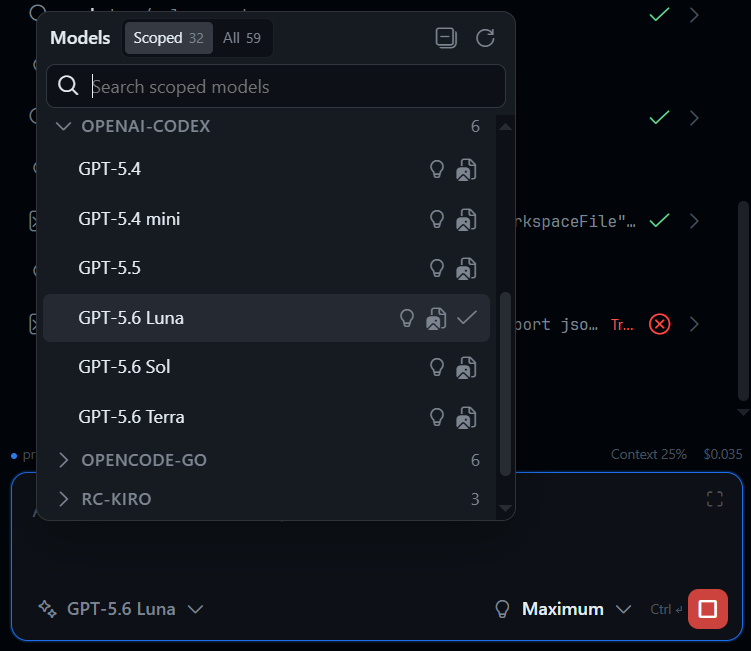This screenshot has height=651, width=751.
Task: Click the image attachment icon on GPT-5.6 Luna row
Action: pos(436,319)
